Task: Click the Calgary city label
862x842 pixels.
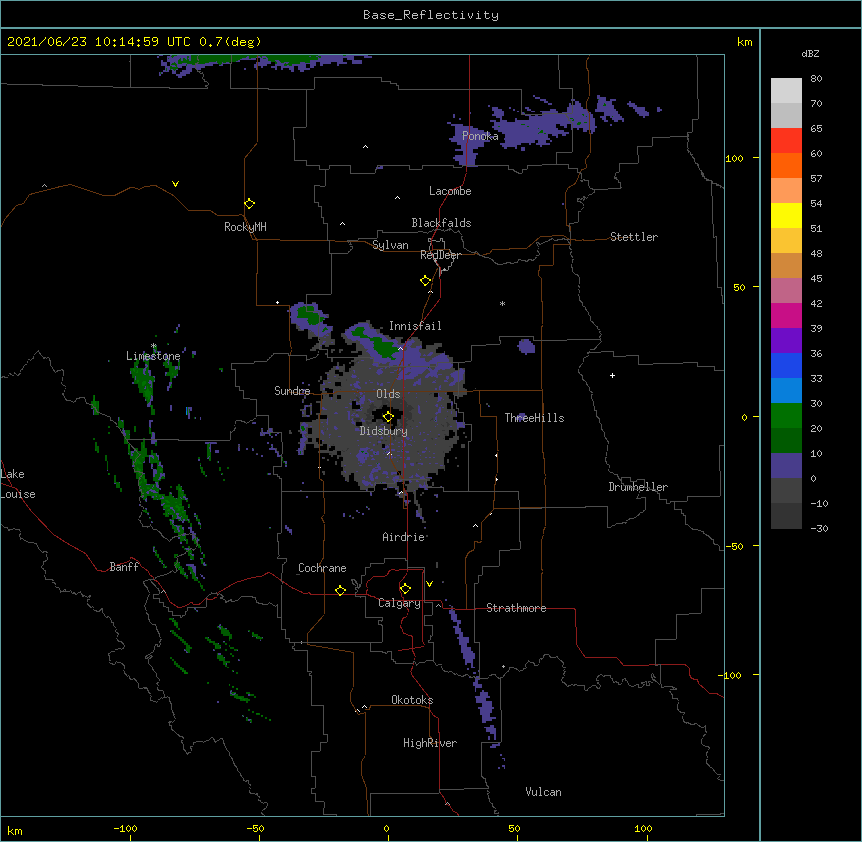Action: click(x=399, y=603)
